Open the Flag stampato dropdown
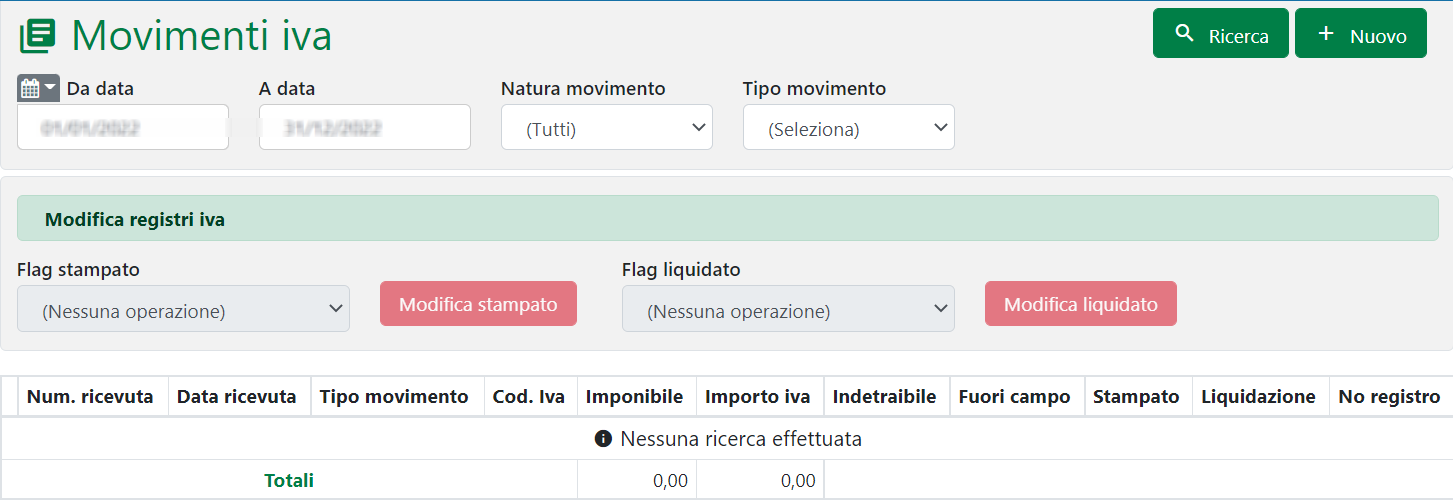 pyautogui.click(x=183, y=309)
